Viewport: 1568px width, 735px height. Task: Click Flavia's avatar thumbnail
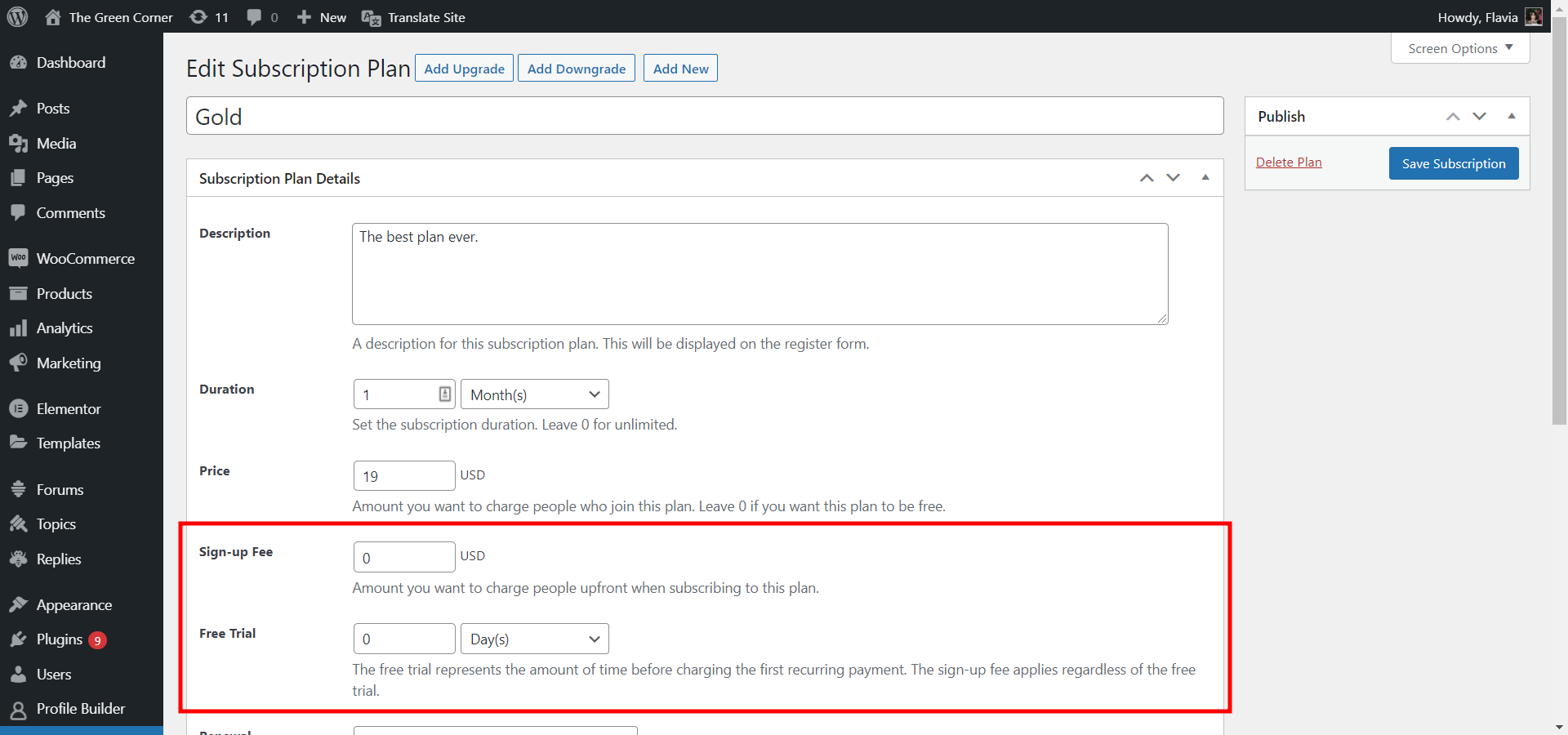tap(1534, 17)
